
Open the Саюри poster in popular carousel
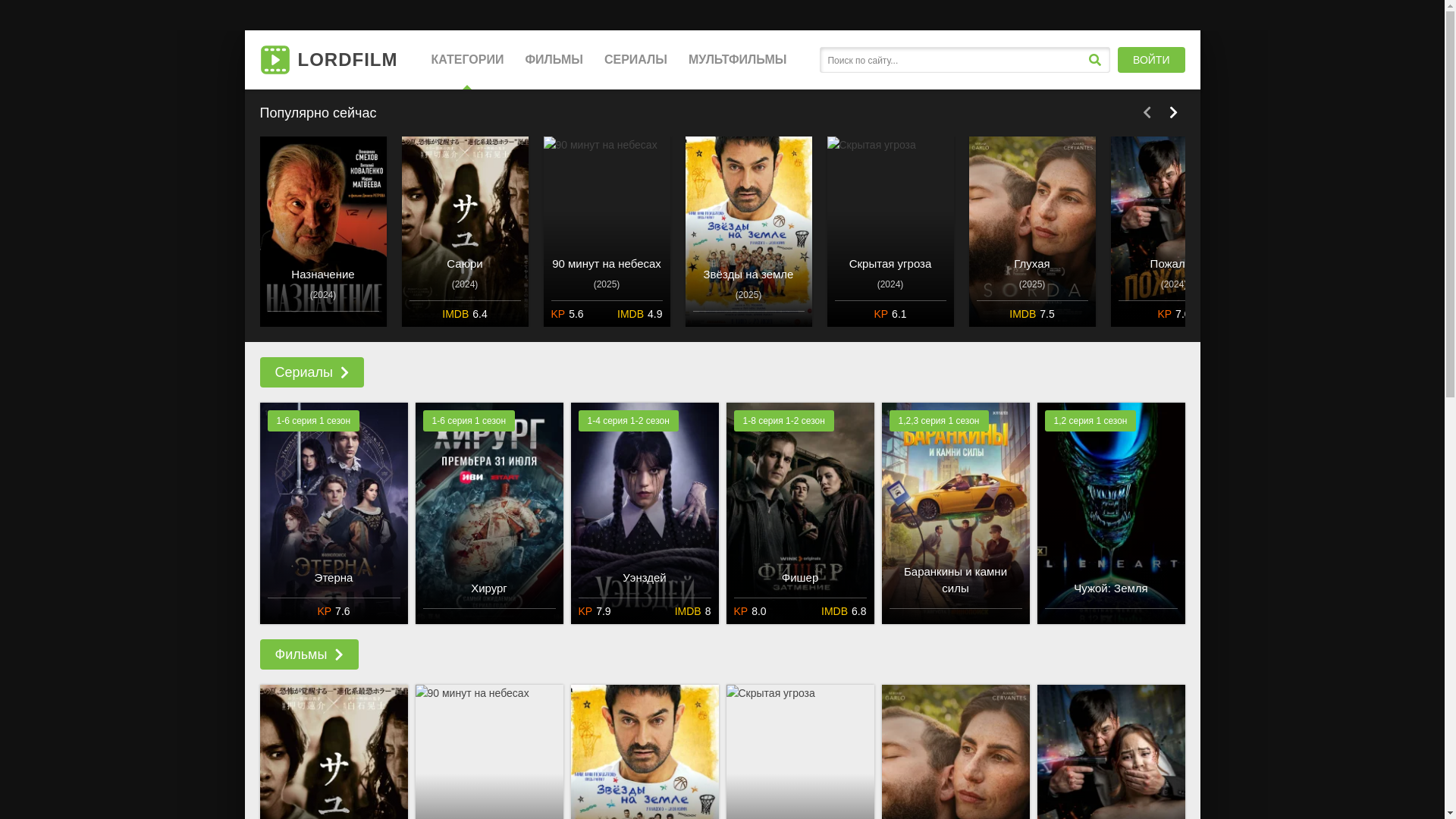[465, 231]
